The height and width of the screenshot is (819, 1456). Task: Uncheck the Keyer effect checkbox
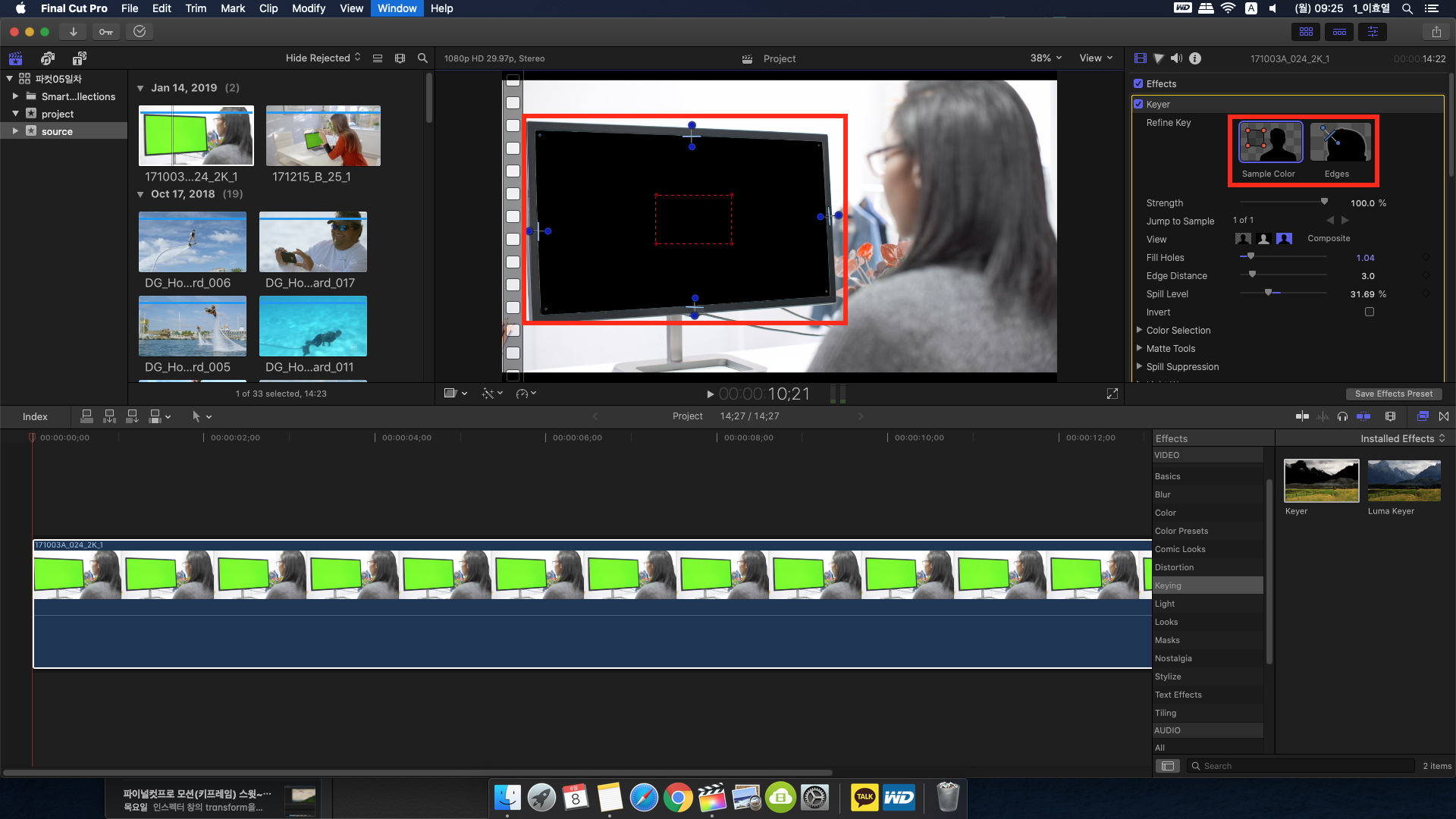click(x=1138, y=104)
